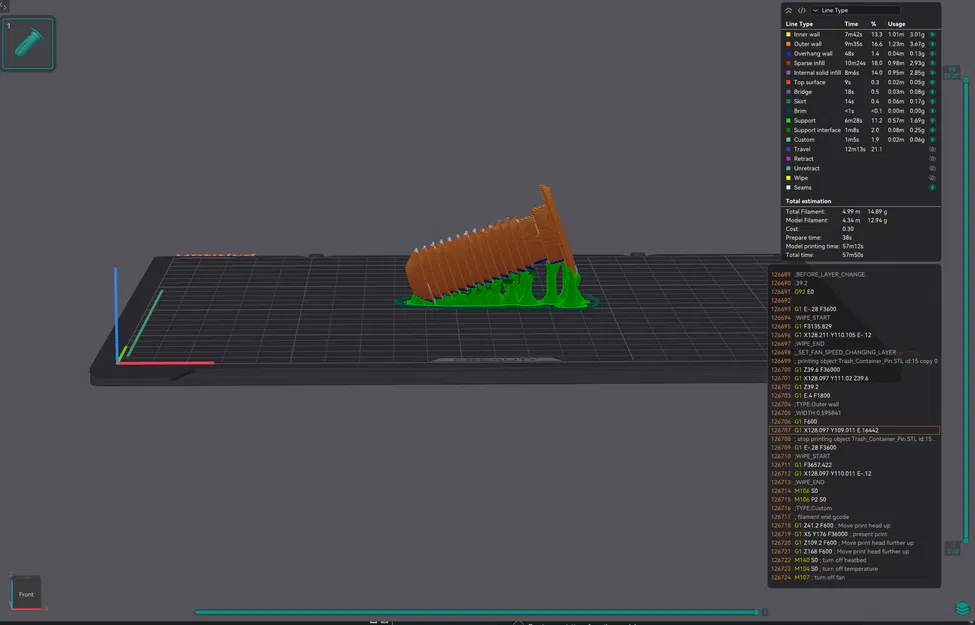Hide the Skirt line type
Image resolution: width=975 pixels, height=625 pixels.
(x=932, y=101)
